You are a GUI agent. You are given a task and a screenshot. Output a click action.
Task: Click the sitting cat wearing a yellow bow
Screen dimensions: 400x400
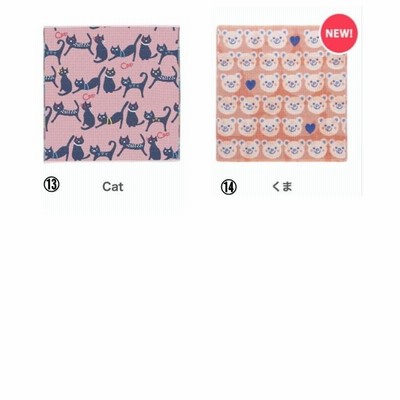tap(63, 81)
